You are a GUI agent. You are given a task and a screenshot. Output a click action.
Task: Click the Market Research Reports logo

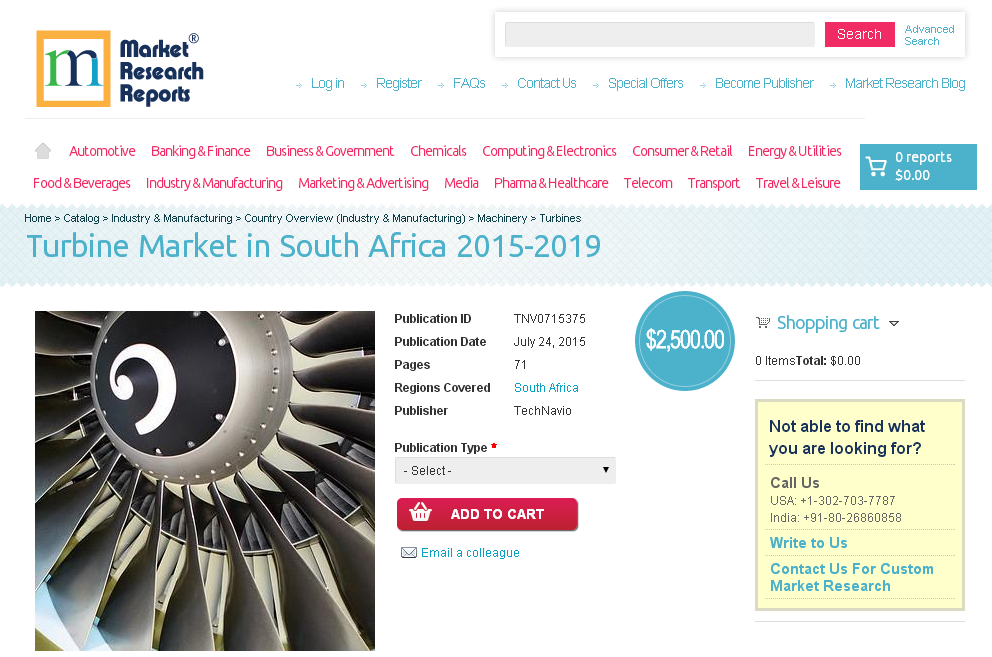(x=119, y=67)
